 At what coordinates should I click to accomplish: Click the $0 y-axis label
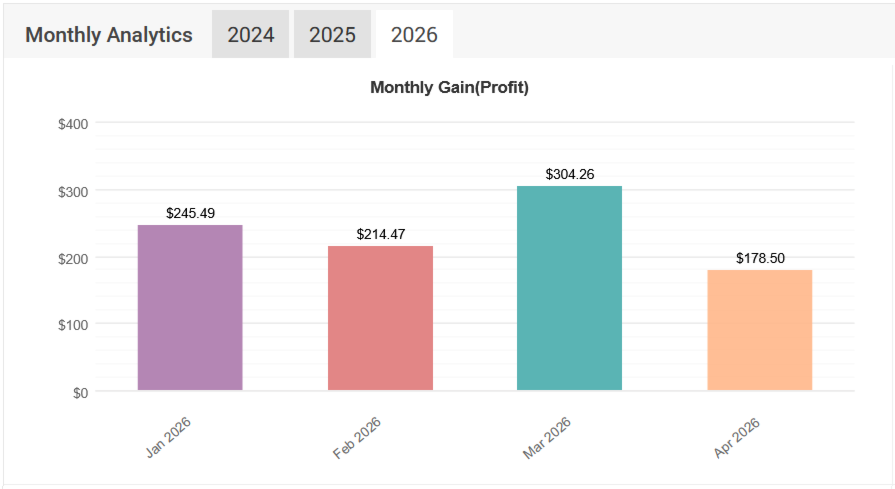point(80,392)
